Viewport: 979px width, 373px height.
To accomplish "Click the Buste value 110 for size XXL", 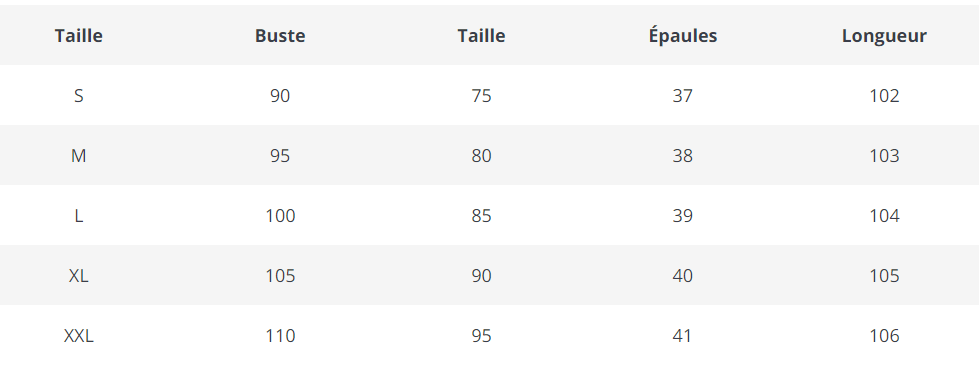I will pyautogui.click(x=280, y=336).
